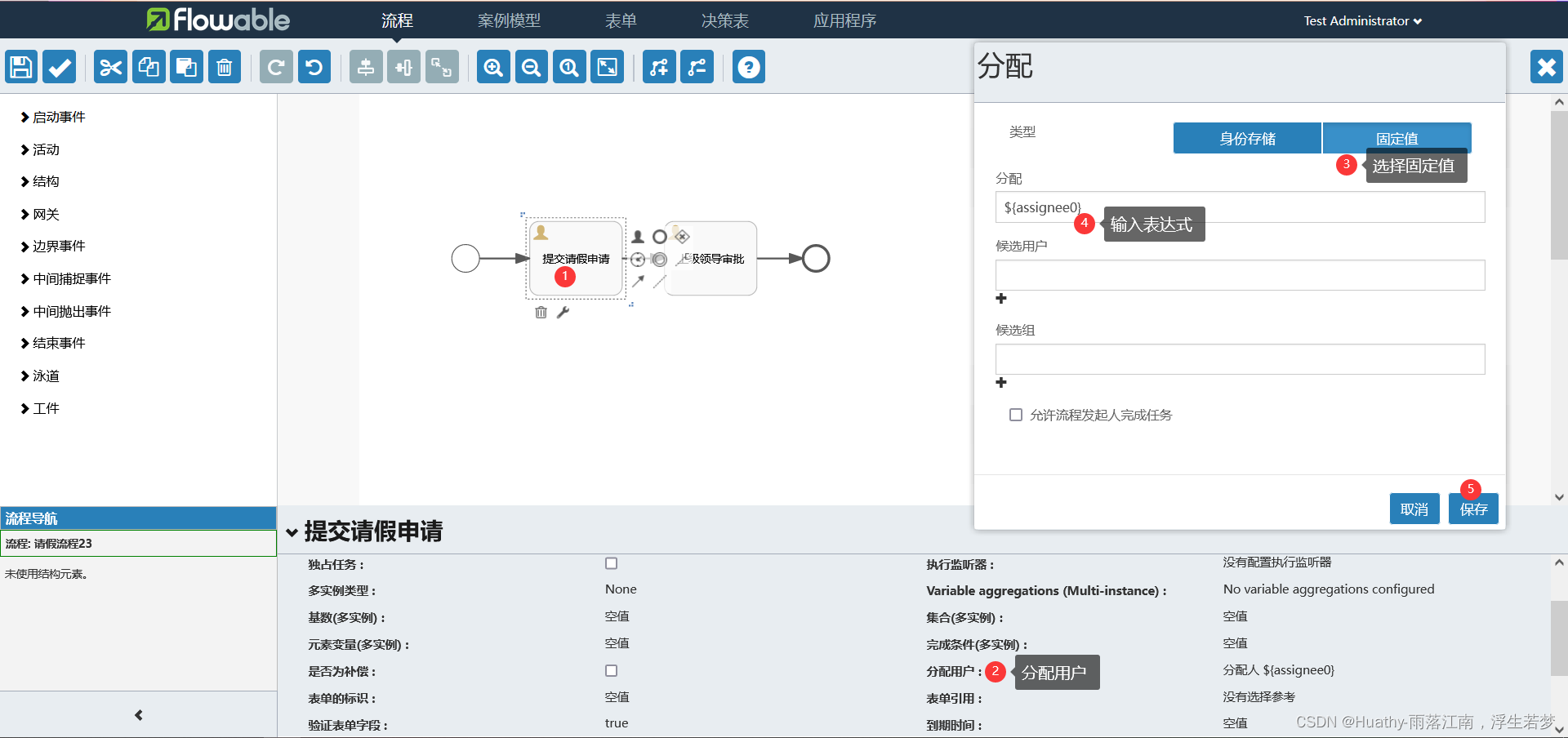Expand the 中间捕捉事件 palette group
Viewport: 1568px width, 738px height.
[x=66, y=278]
